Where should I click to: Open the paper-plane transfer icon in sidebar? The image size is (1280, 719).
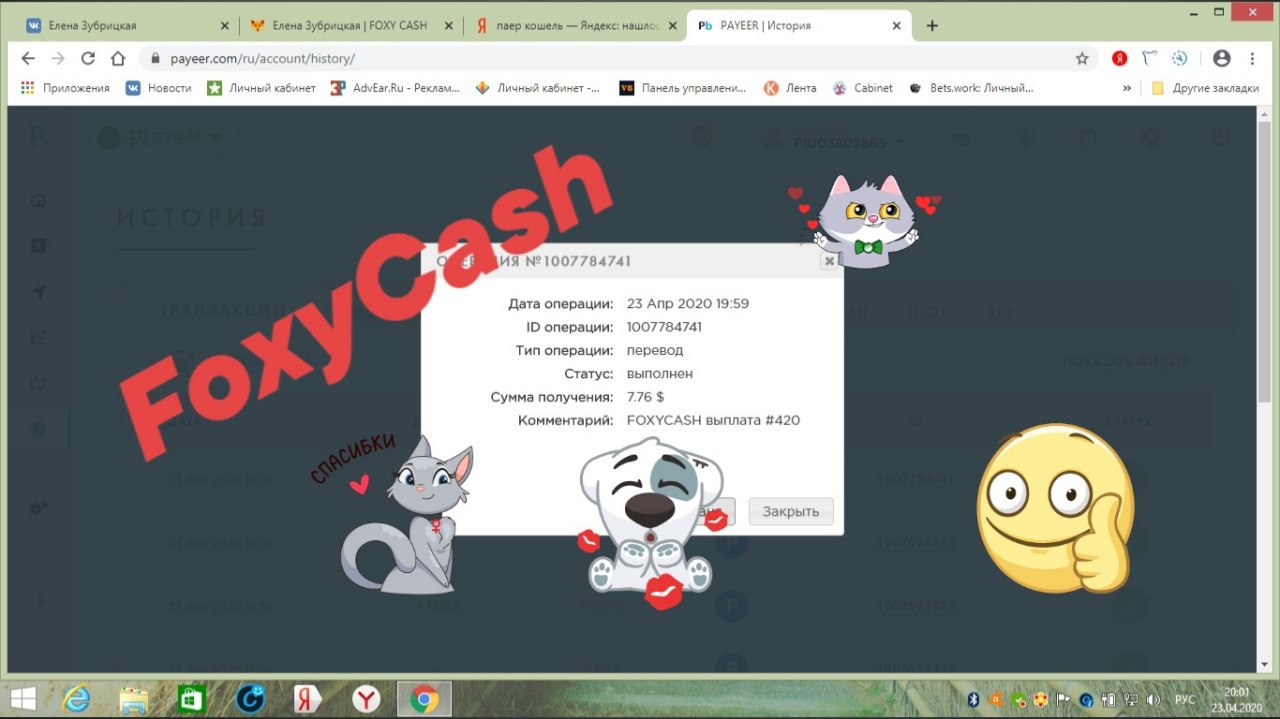pyautogui.click(x=39, y=292)
